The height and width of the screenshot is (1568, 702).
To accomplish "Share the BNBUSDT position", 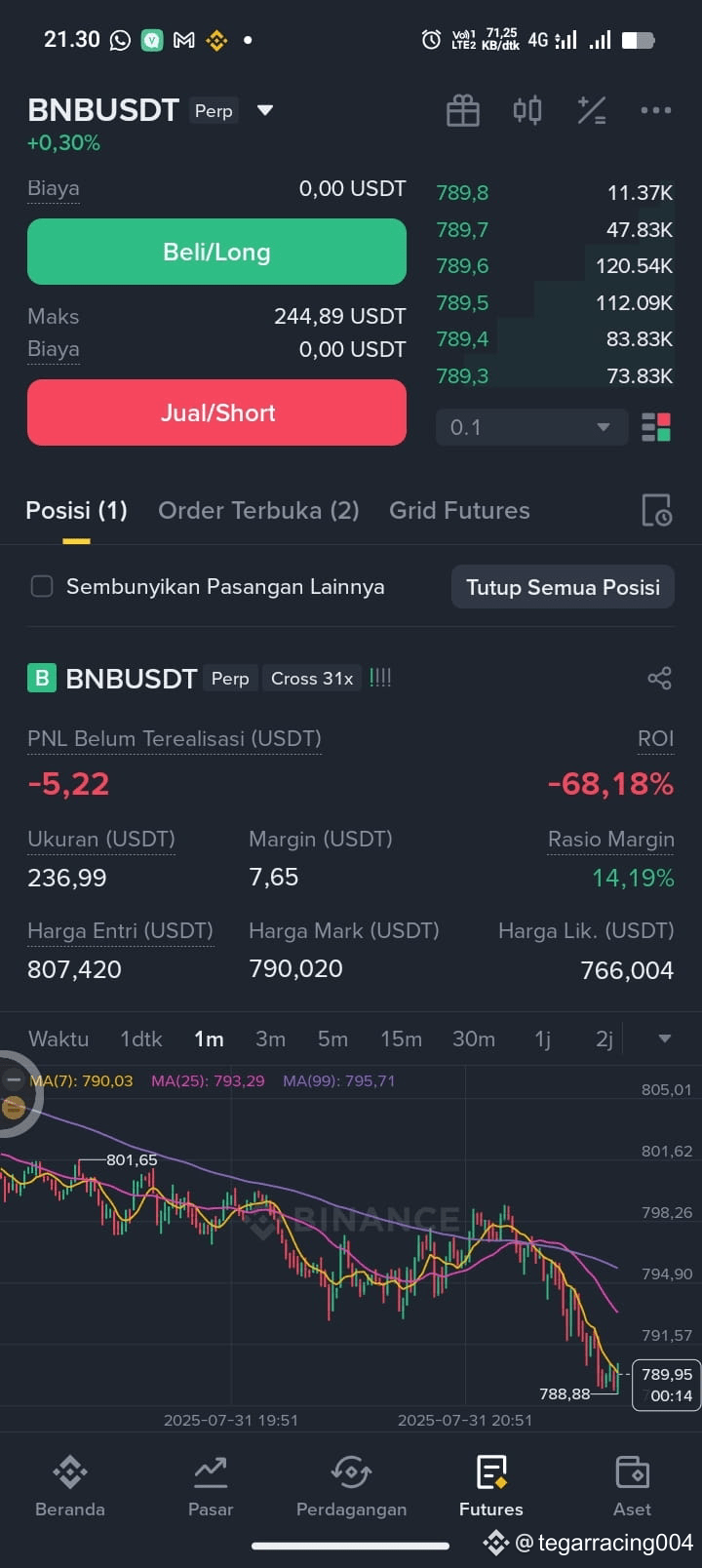I will pyautogui.click(x=660, y=679).
